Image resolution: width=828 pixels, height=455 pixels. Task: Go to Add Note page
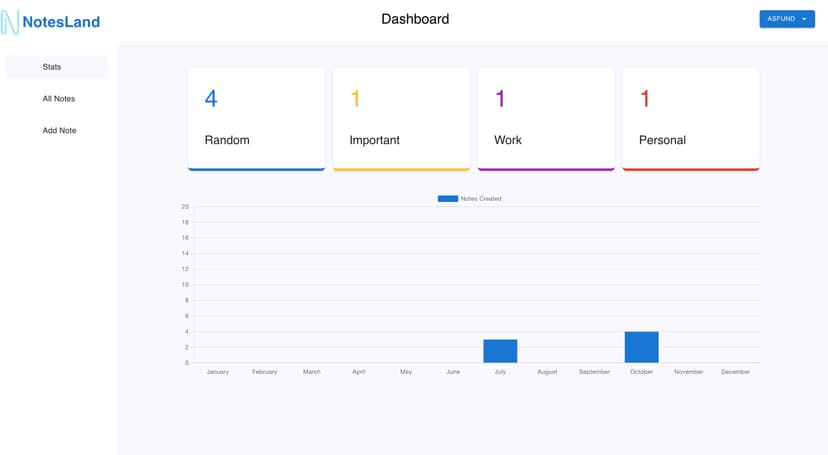(x=60, y=131)
